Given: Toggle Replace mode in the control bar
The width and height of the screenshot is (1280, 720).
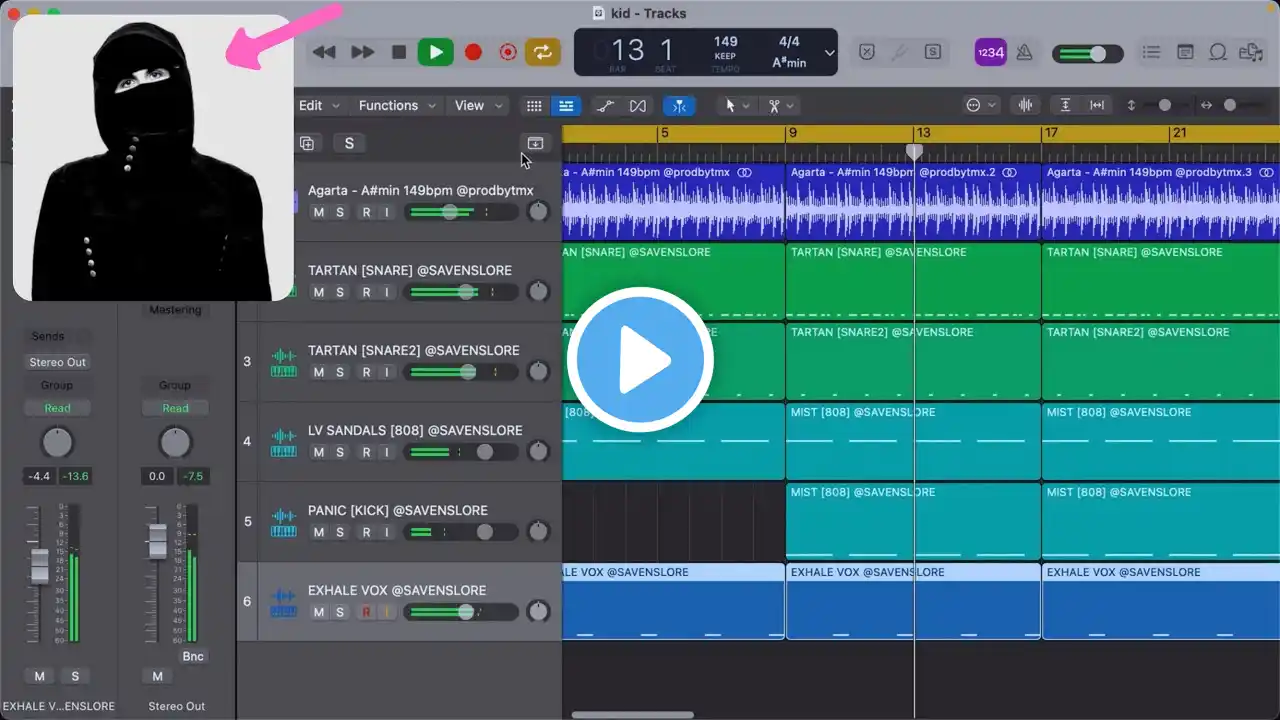Looking at the screenshot, I should pyautogui.click(x=867, y=52).
